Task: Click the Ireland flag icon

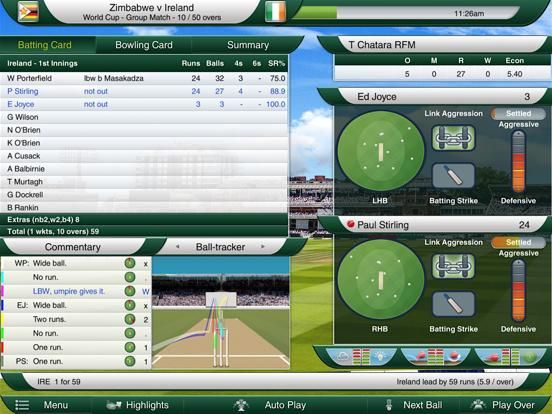Action: [275, 12]
